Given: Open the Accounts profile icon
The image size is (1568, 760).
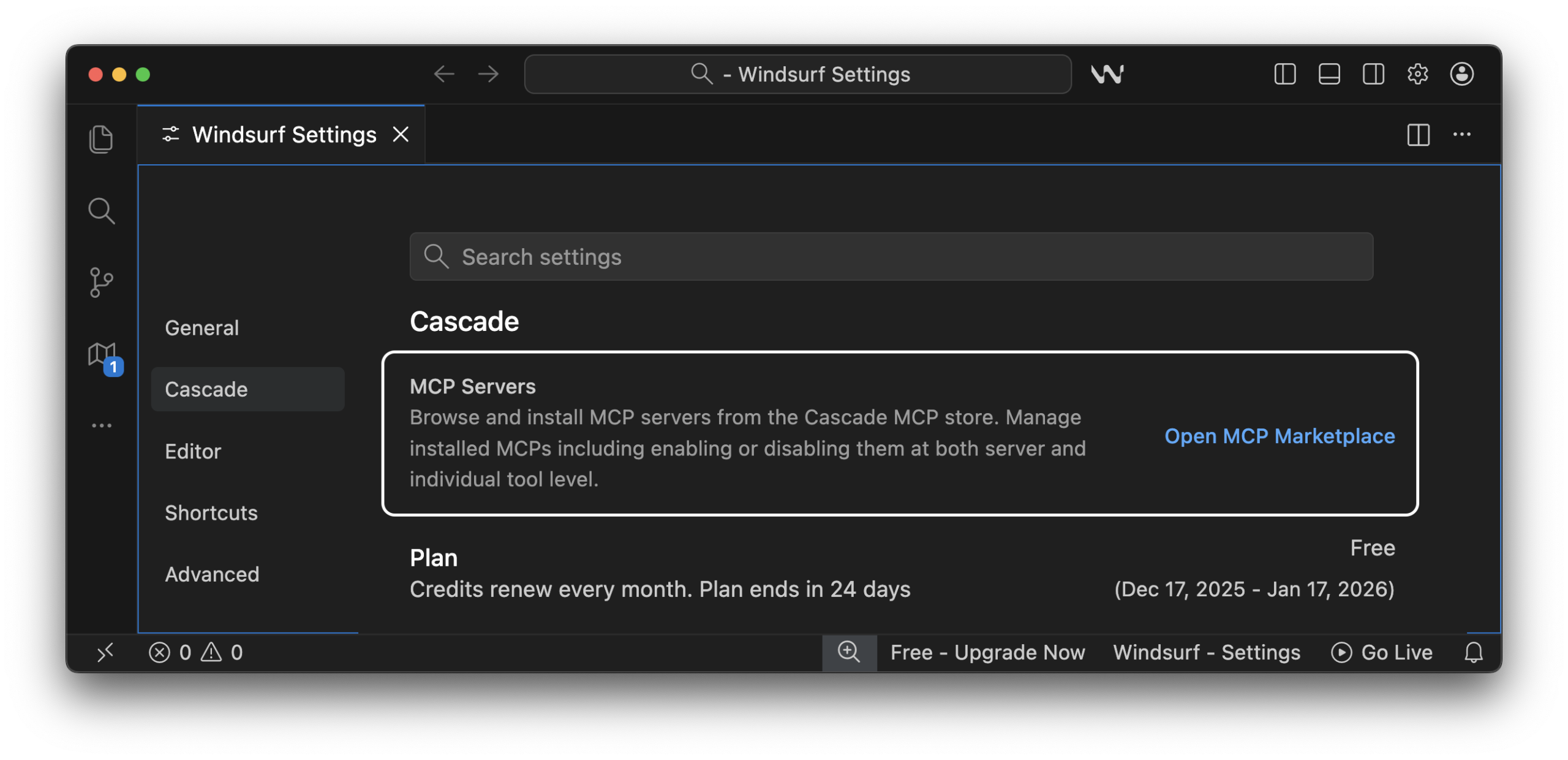Looking at the screenshot, I should click(x=1462, y=74).
